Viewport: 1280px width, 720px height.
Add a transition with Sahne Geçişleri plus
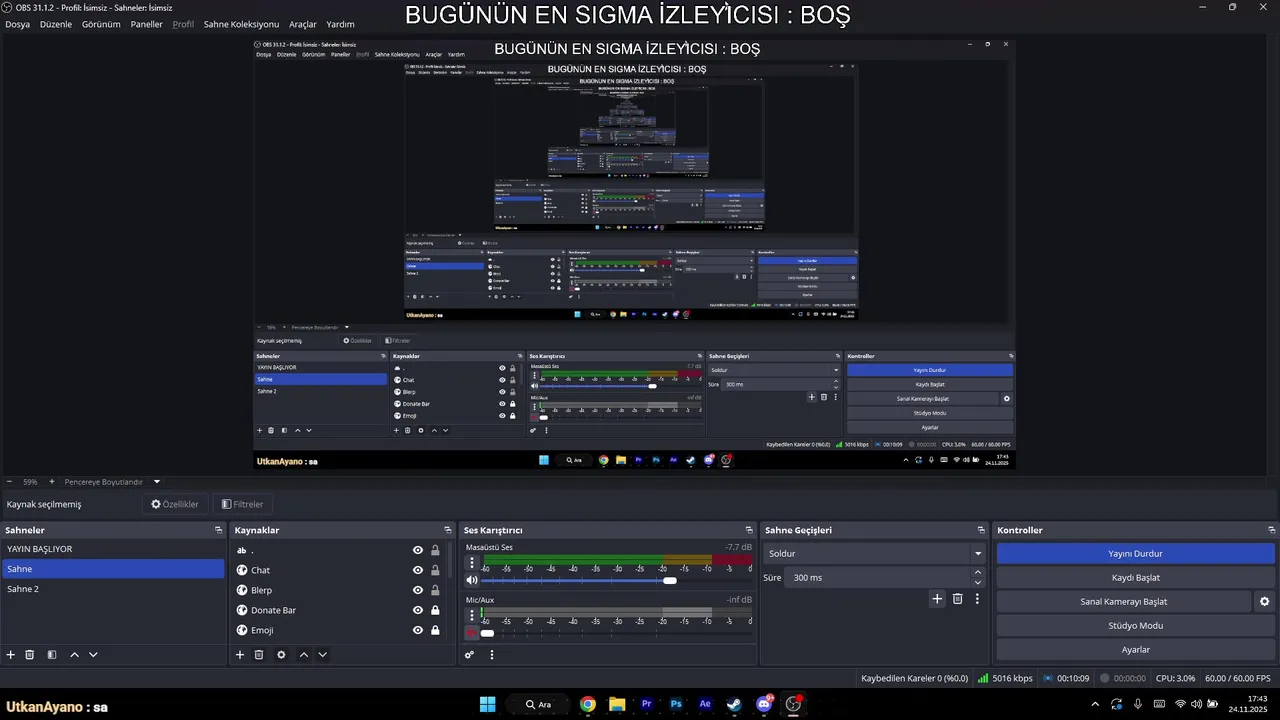pos(937,599)
